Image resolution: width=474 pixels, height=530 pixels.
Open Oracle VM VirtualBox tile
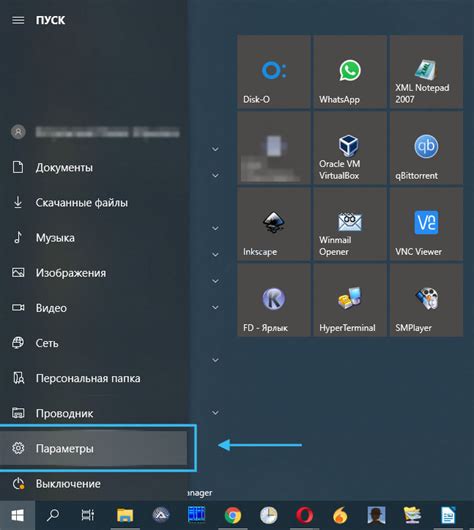tap(350, 148)
